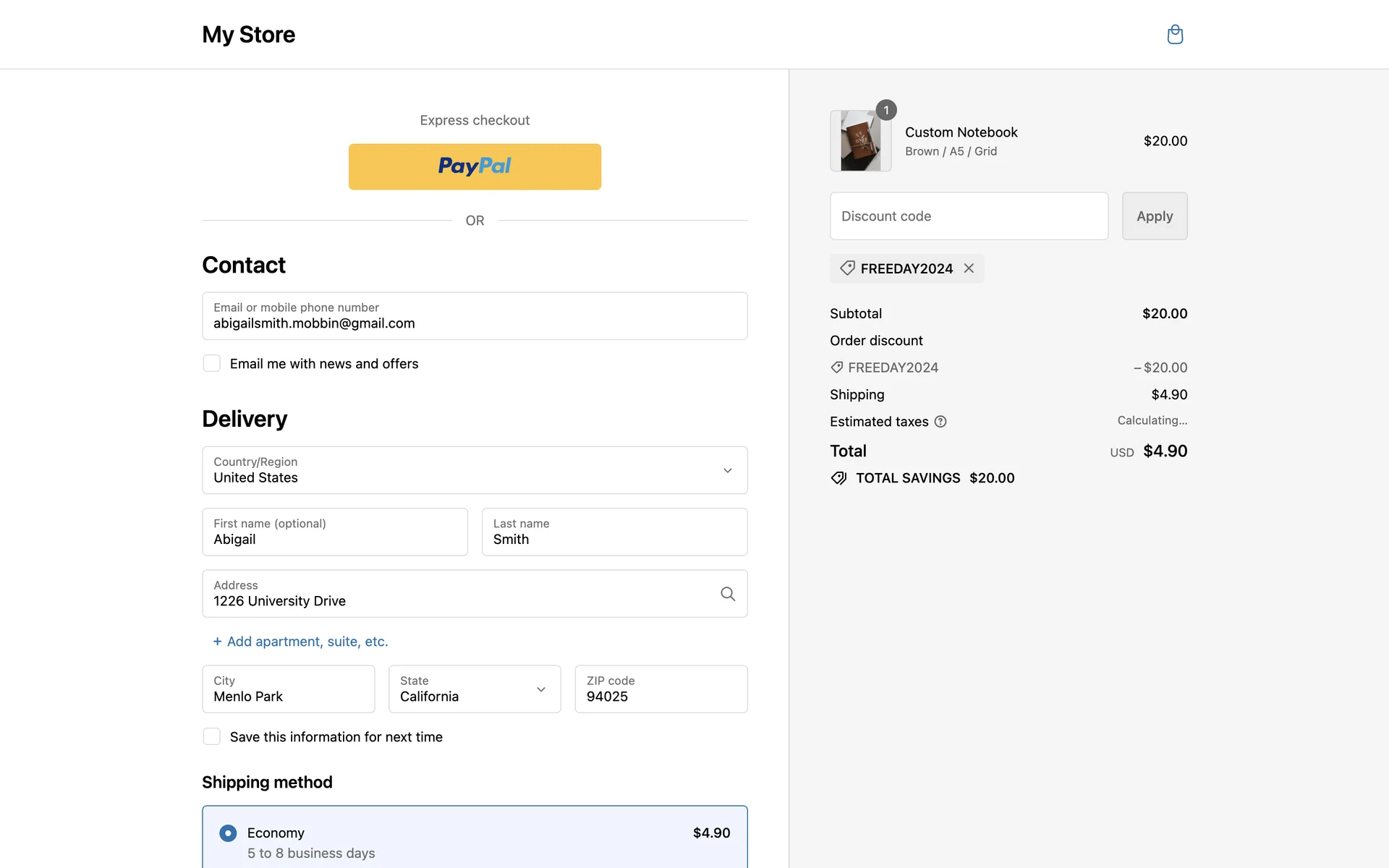This screenshot has height=868, width=1389.
Task: Go to the My Store home link
Action: [248, 35]
